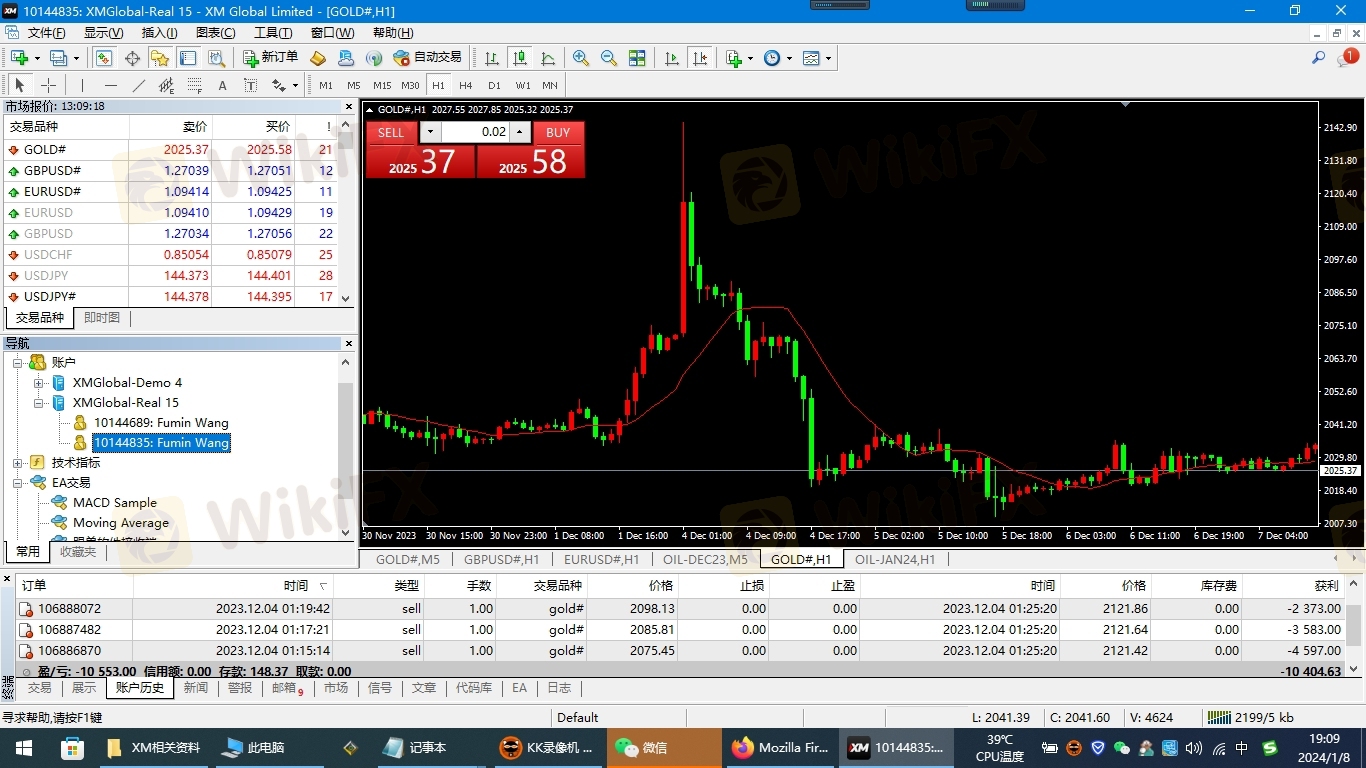The height and width of the screenshot is (768, 1366).
Task: Open Indicators dropdown arrow
Action: point(750,58)
